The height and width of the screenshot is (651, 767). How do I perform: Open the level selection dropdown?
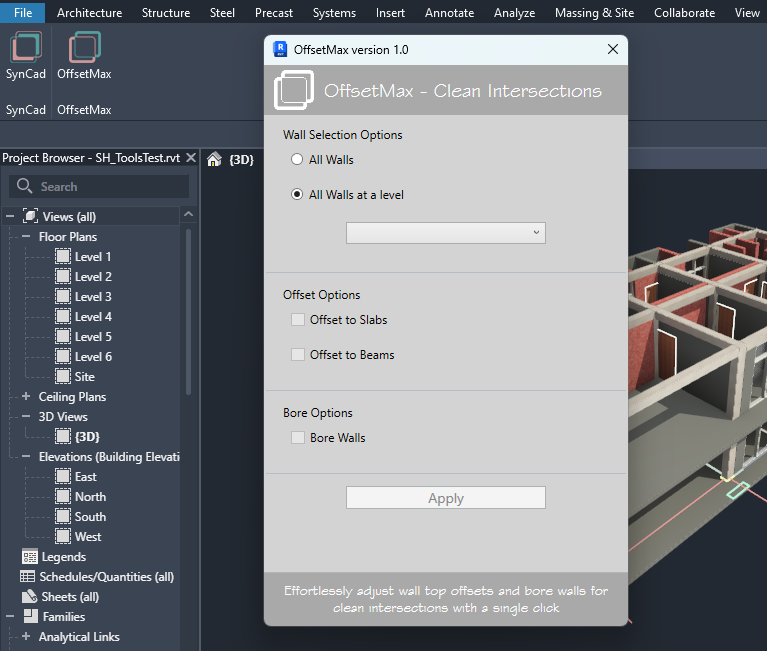[x=446, y=233]
